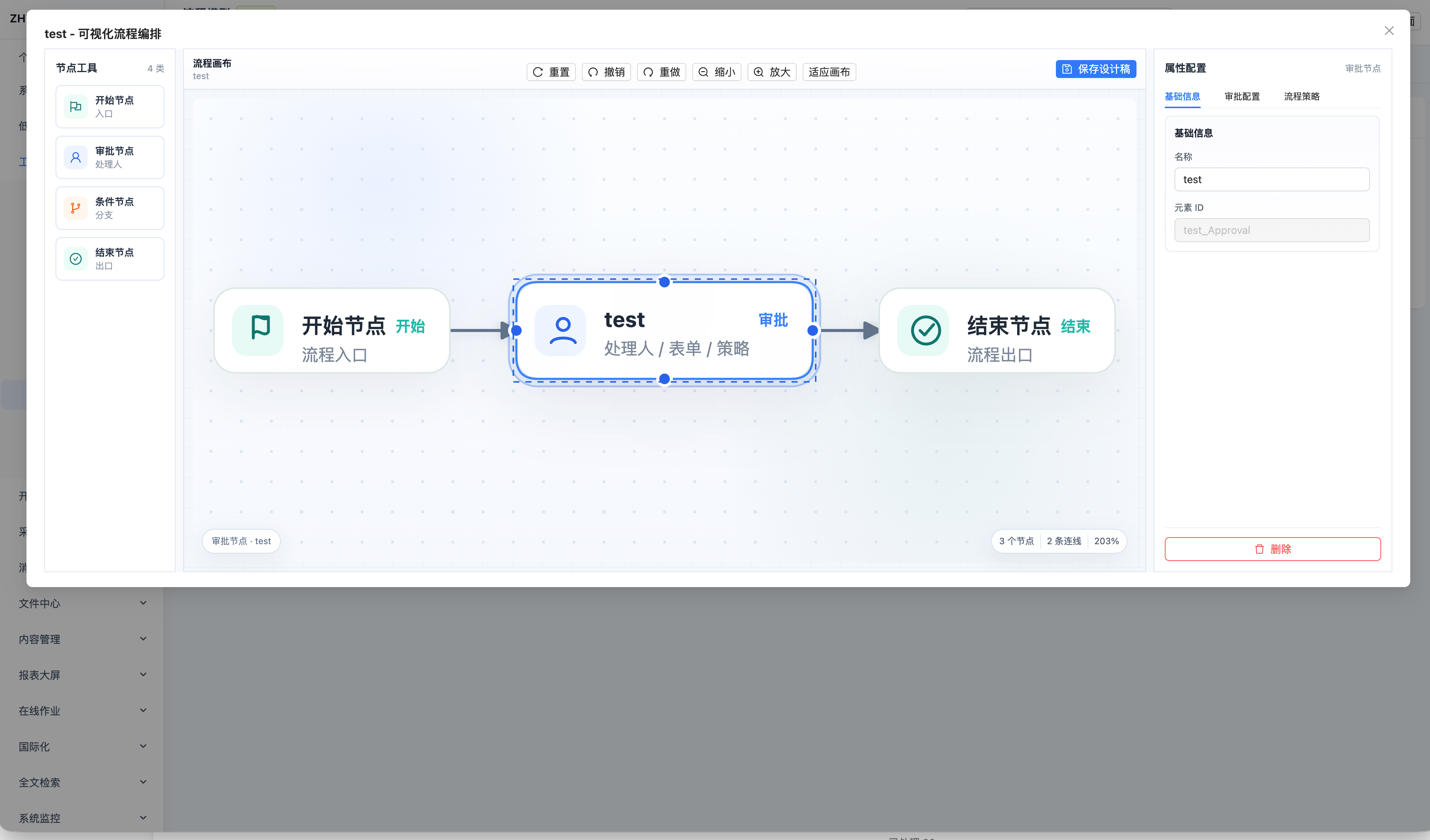Open 国际化 in background sidebar
This screenshot has height=840, width=1430.
pyautogui.click(x=34, y=746)
